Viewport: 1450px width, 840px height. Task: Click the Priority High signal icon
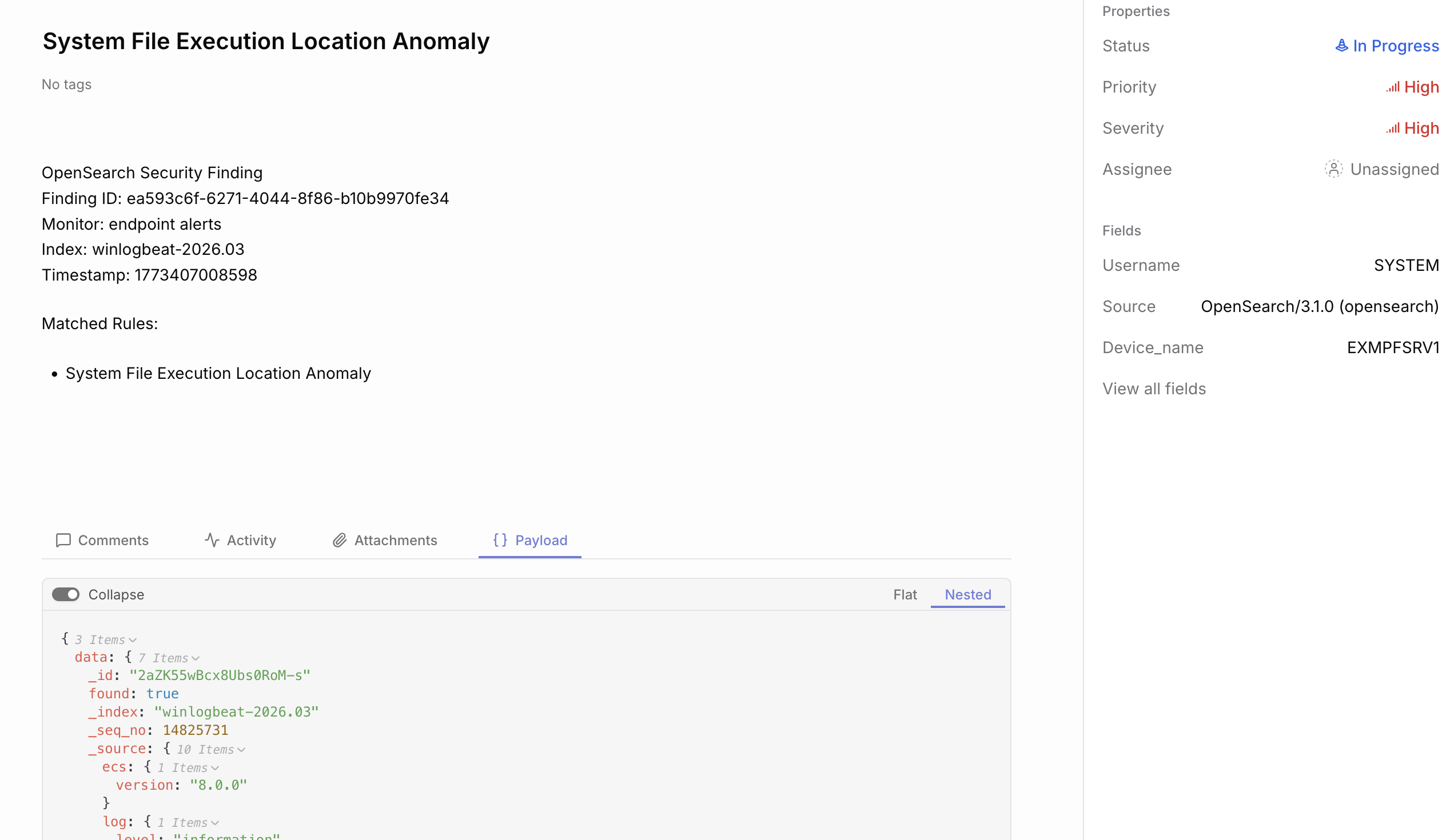1392,87
